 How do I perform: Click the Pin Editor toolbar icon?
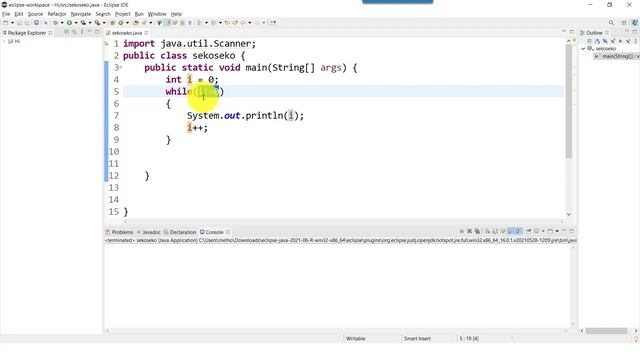point(273,23)
